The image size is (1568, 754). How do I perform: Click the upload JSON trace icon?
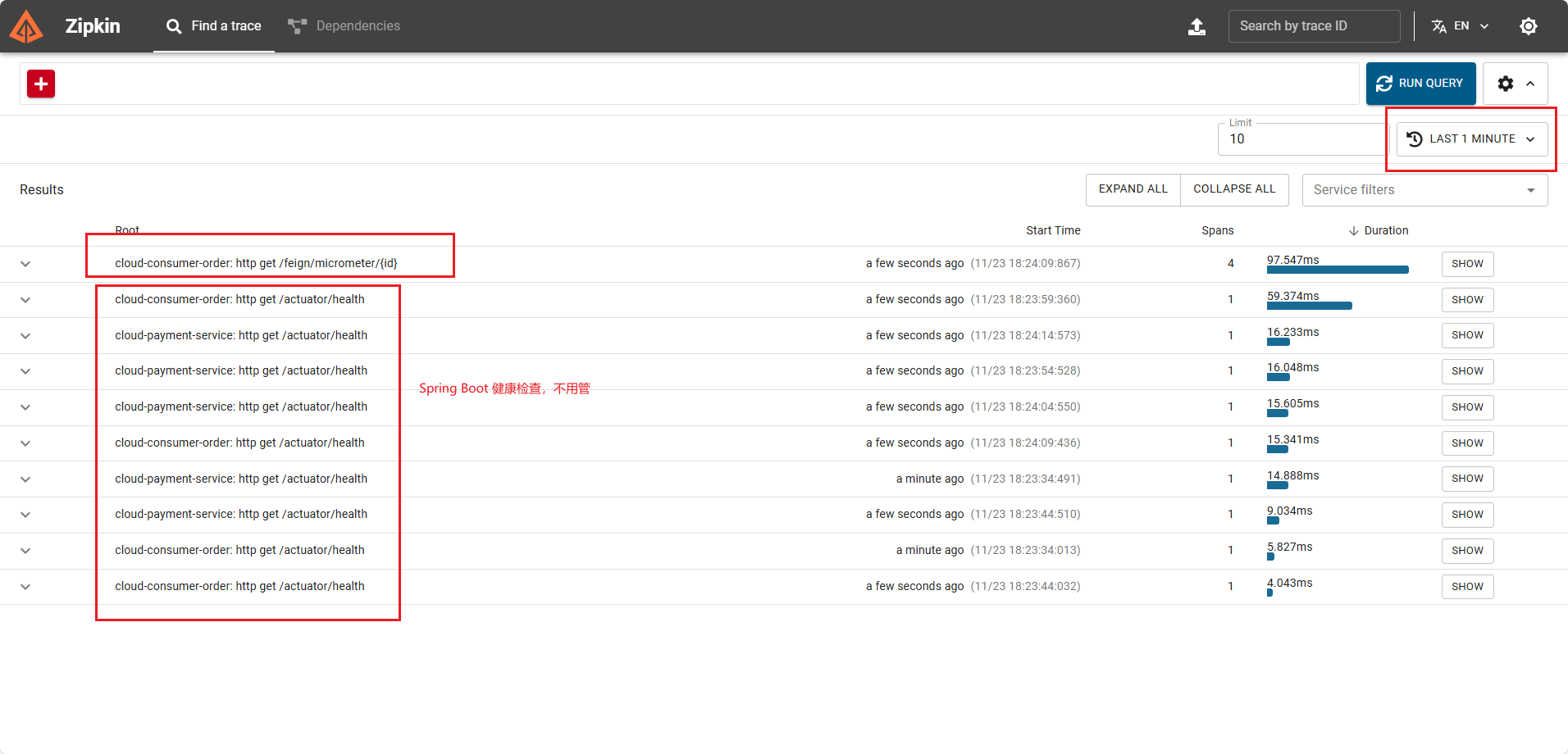pyautogui.click(x=1197, y=26)
